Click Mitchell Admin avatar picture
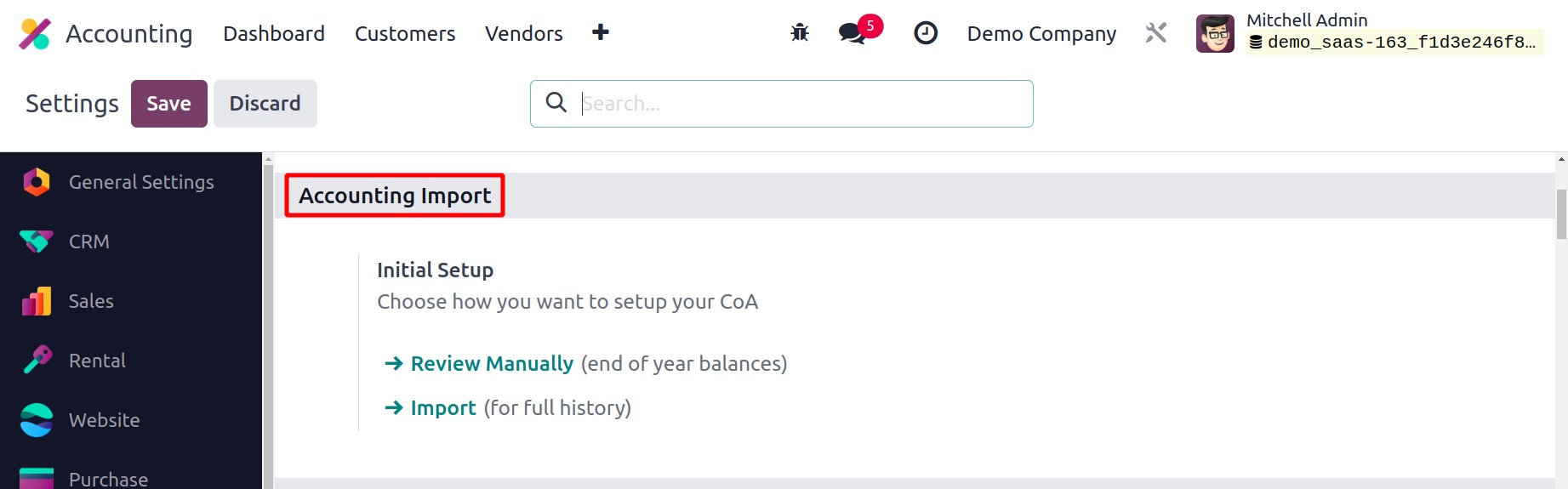The width and height of the screenshot is (1568, 489). pos(1215,34)
